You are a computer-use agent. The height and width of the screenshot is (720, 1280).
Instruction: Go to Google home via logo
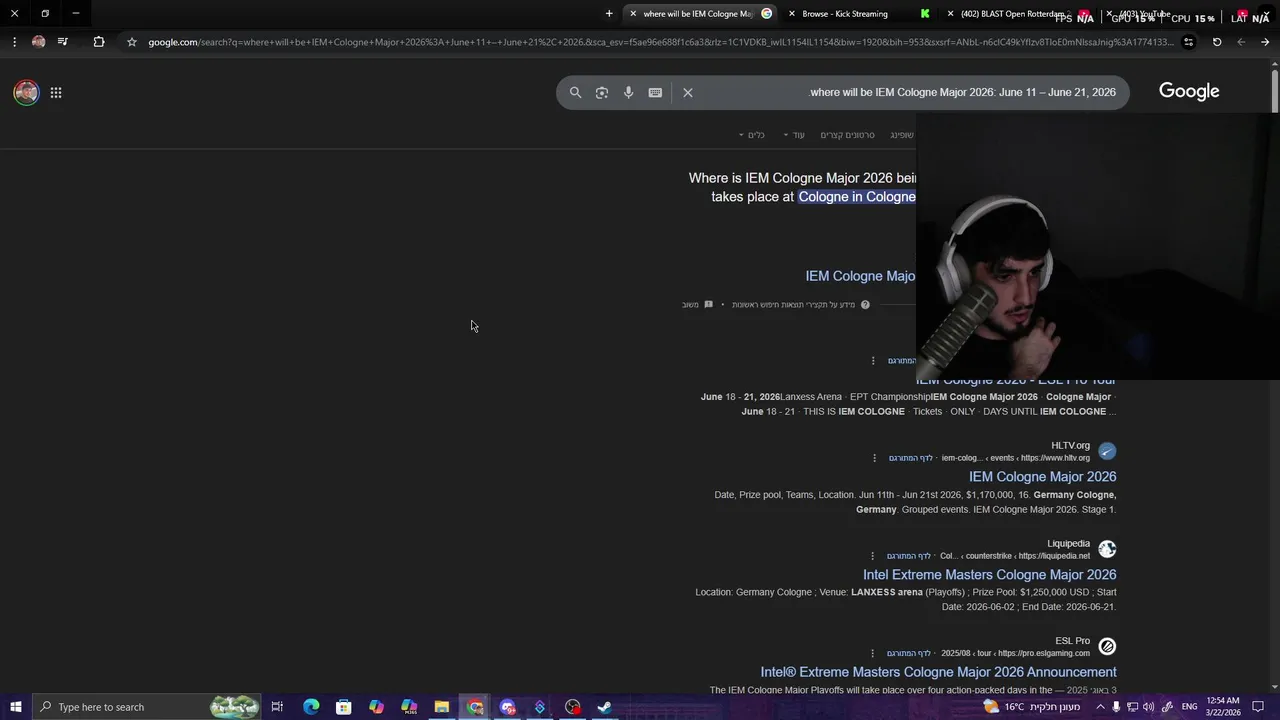coord(1189,91)
